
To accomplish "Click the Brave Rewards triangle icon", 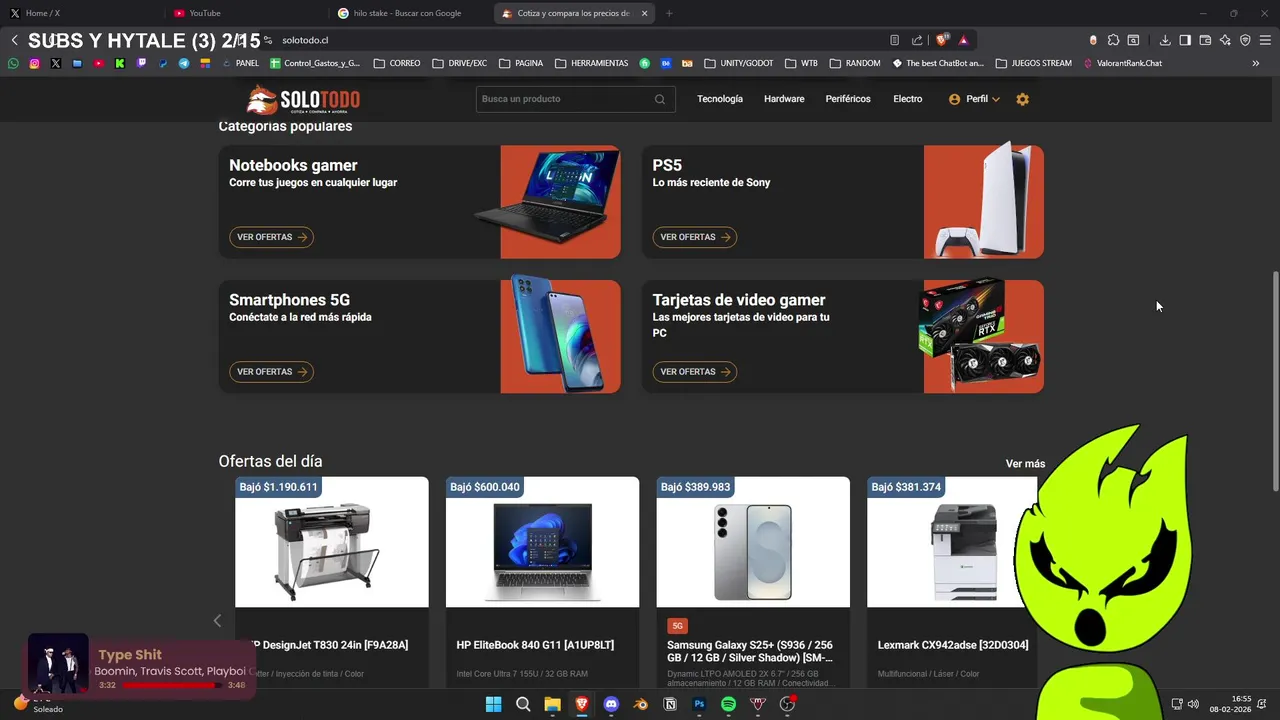I will pos(963,40).
